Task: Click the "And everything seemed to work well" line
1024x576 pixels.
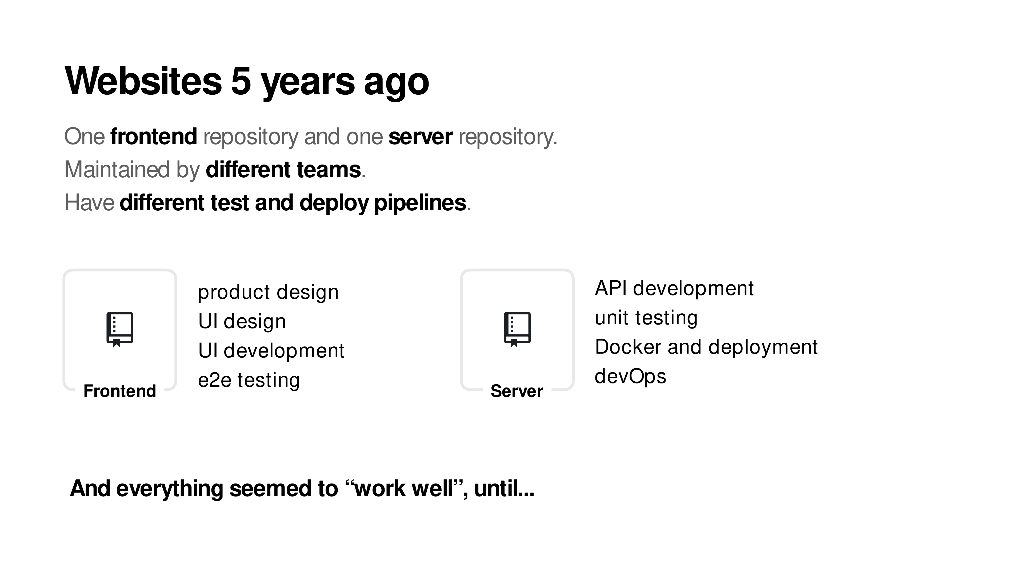Action: point(302,489)
